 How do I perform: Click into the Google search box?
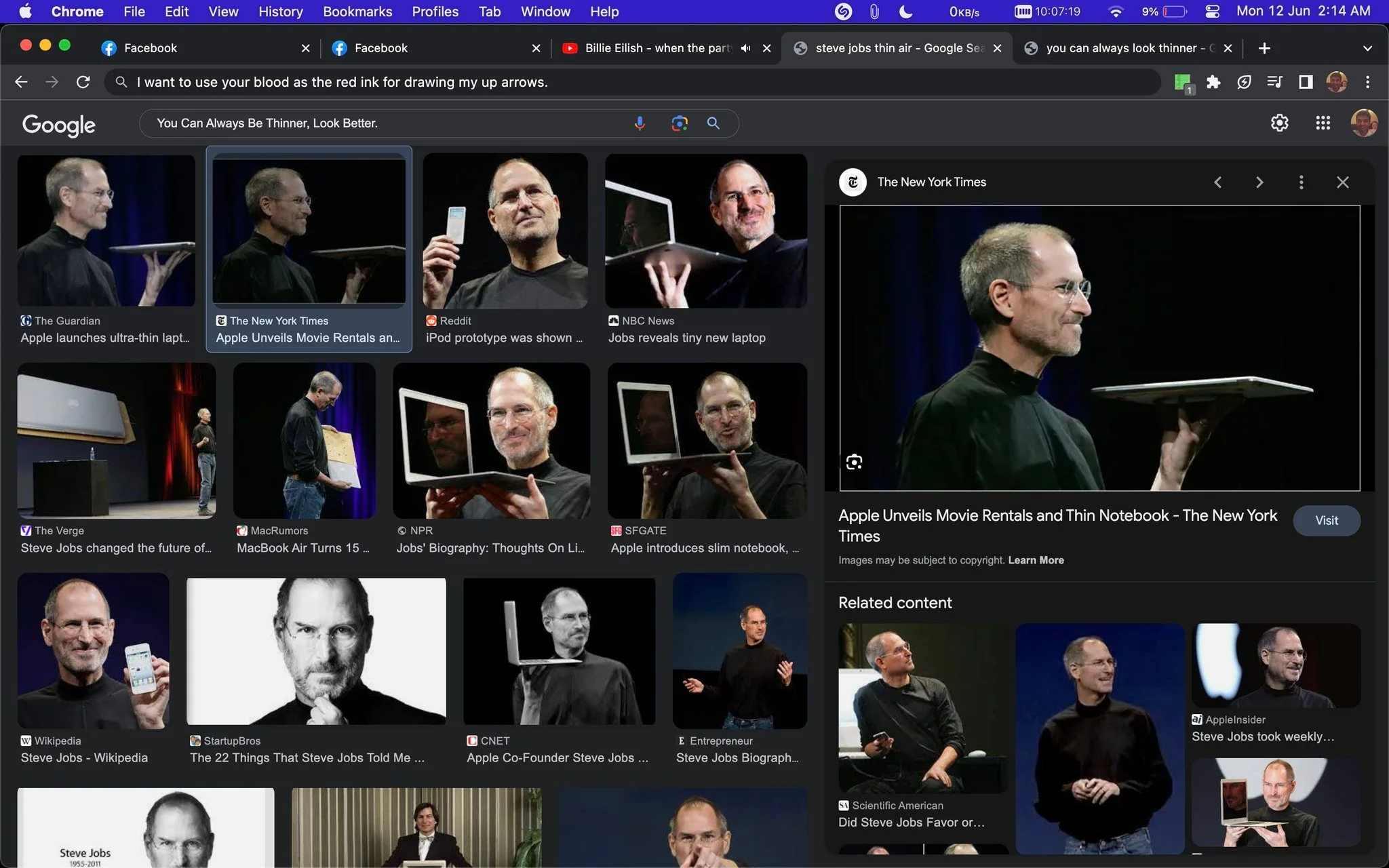(x=387, y=123)
